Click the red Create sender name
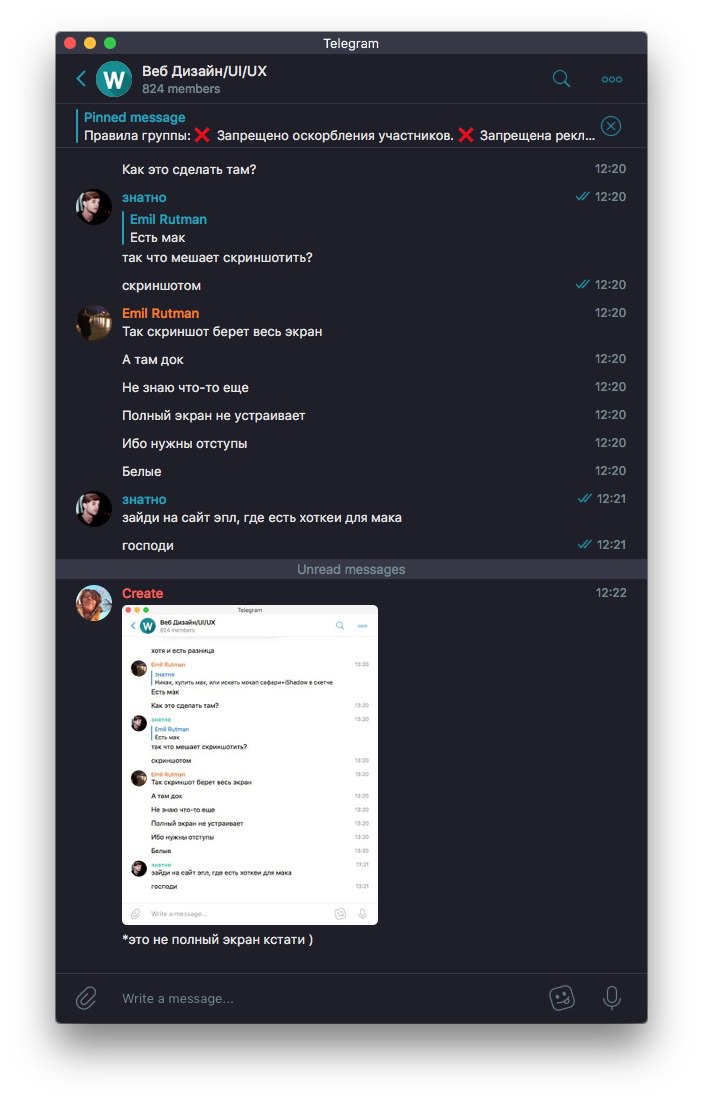 [x=142, y=593]
